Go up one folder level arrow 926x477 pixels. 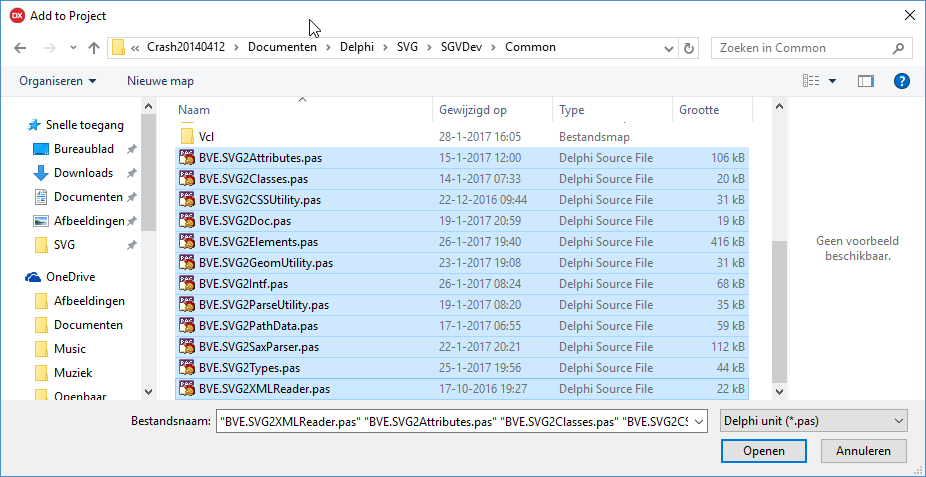[x=94, y=48]
